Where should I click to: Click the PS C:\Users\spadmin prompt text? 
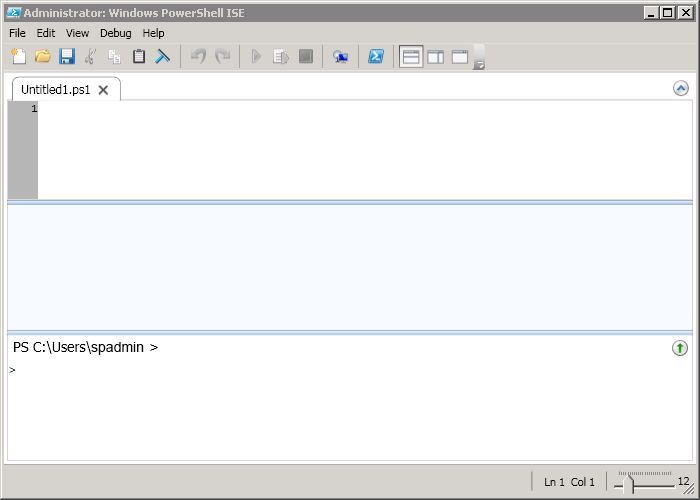pos(85,347)
